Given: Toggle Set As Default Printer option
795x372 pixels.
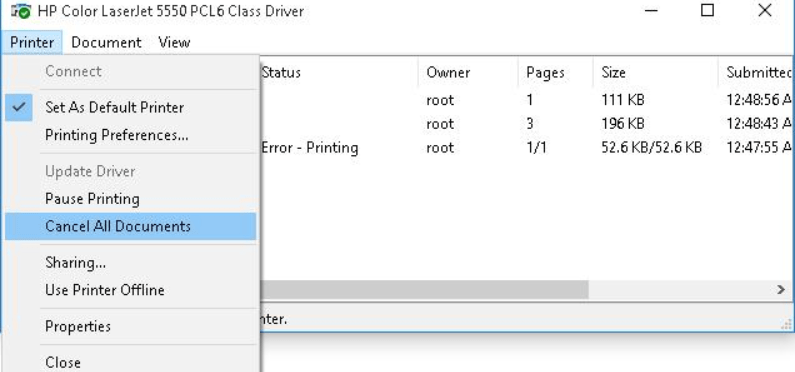Looking at the screenshot, I should 131,107.
